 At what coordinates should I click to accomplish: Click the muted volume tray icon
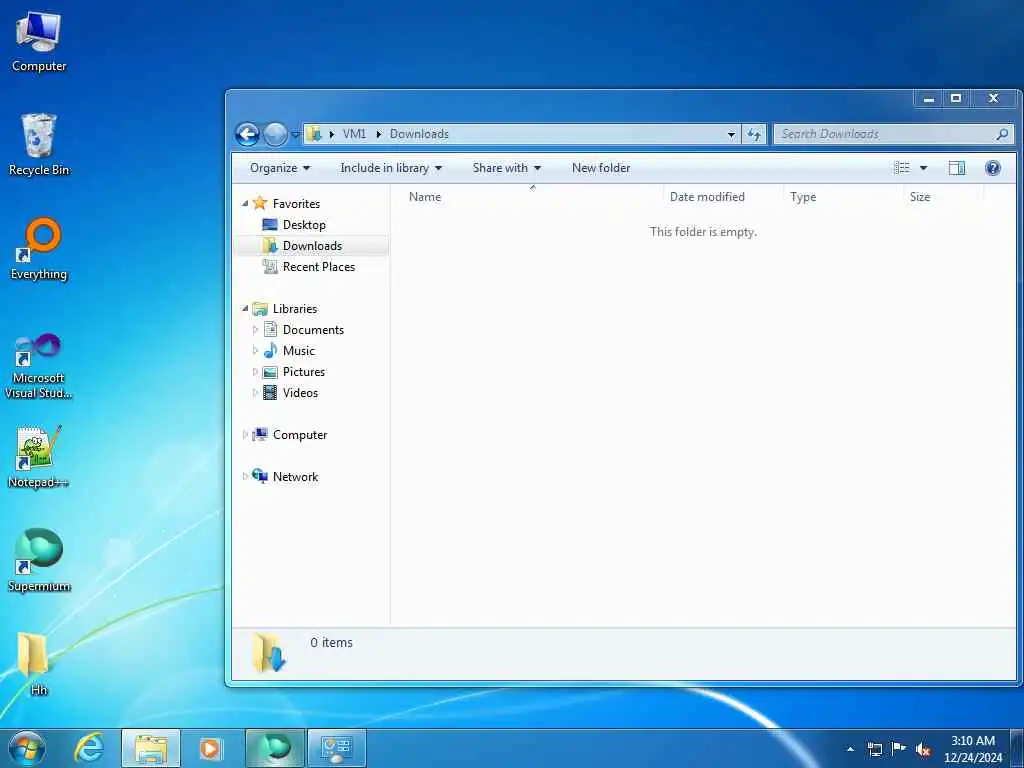coord(923,750)
